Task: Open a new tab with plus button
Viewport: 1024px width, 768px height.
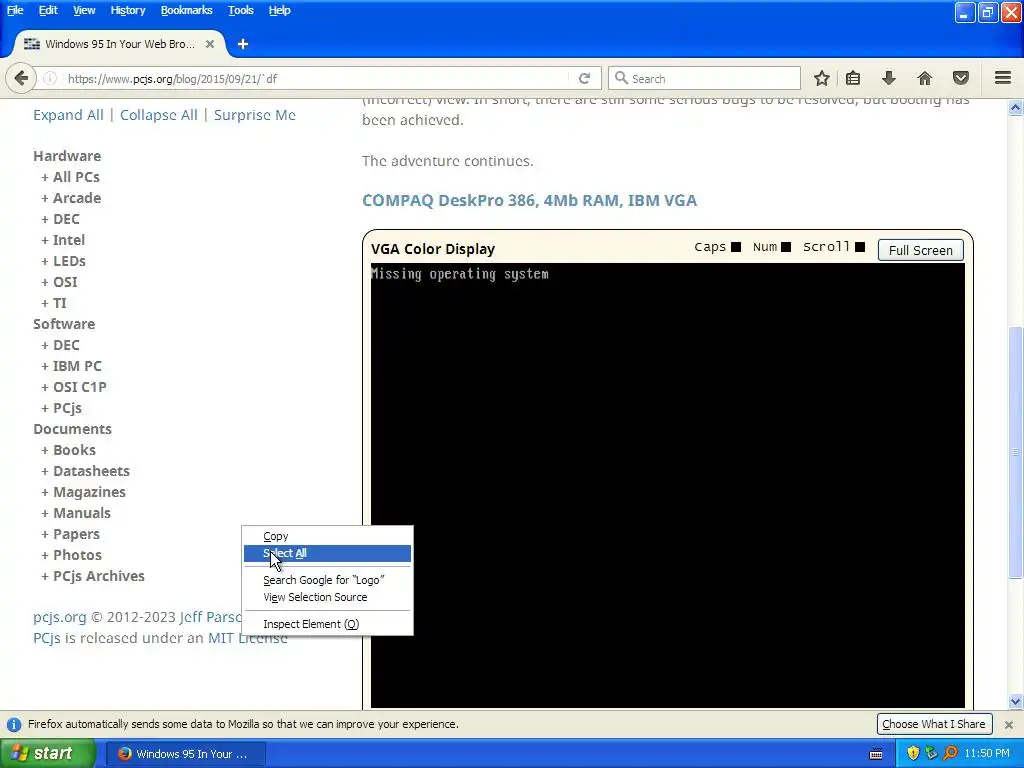Action: pyautogui.click(x=243, y=44)
